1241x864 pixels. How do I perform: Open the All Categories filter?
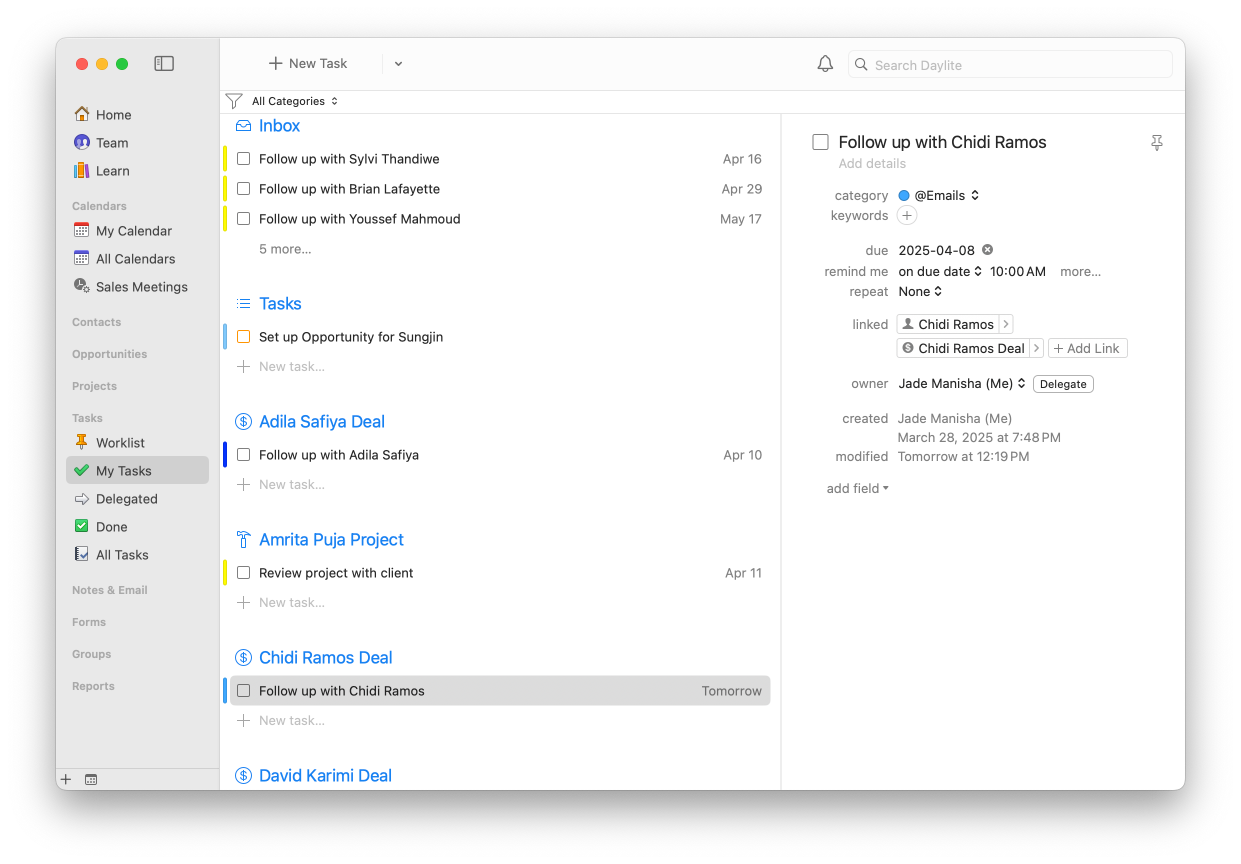click(295, 101)
